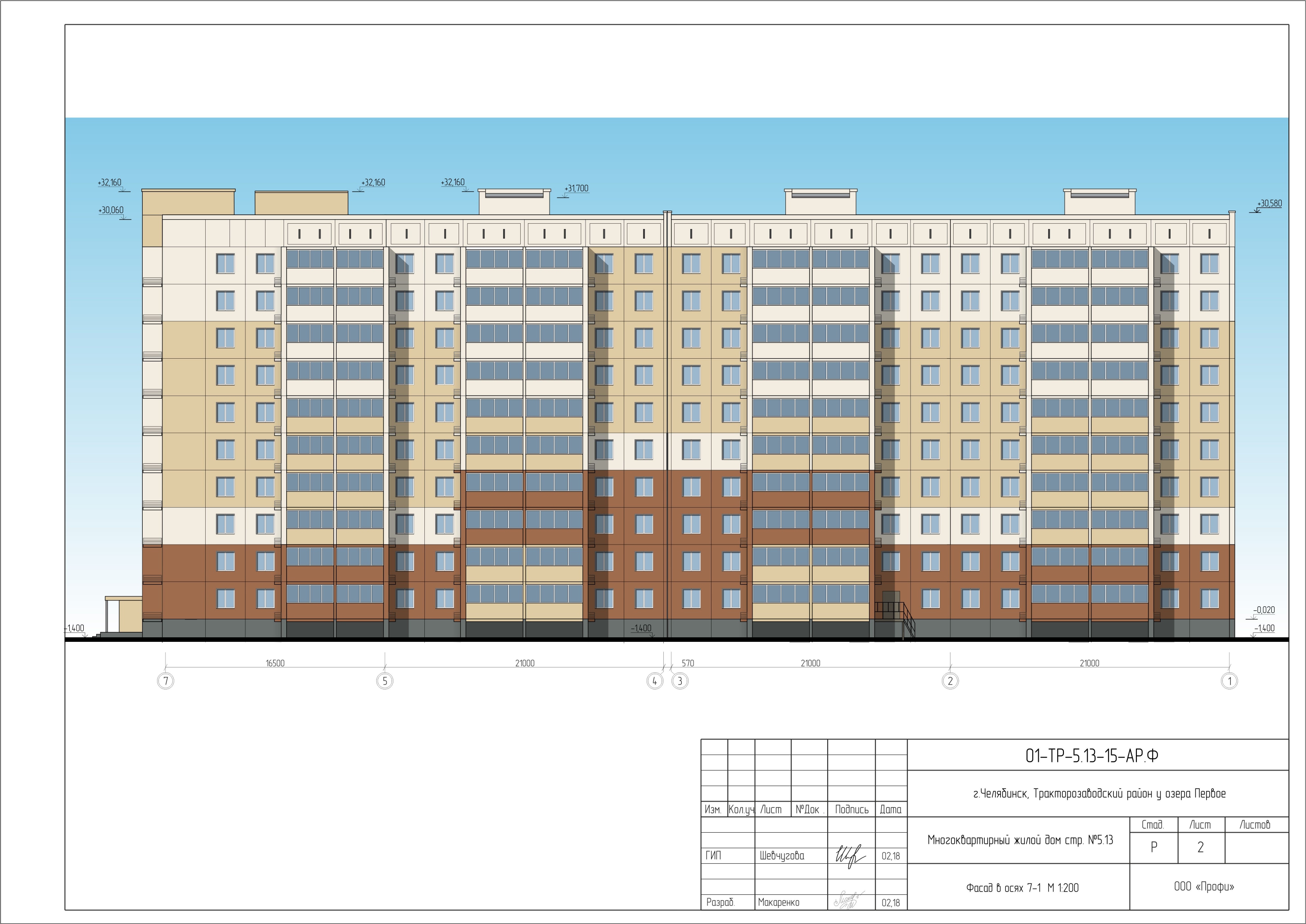Select the address line "г.Челябинск, Тракторозаводский район у озера Первое"
1306x924 pixels.
(1099, 794)
